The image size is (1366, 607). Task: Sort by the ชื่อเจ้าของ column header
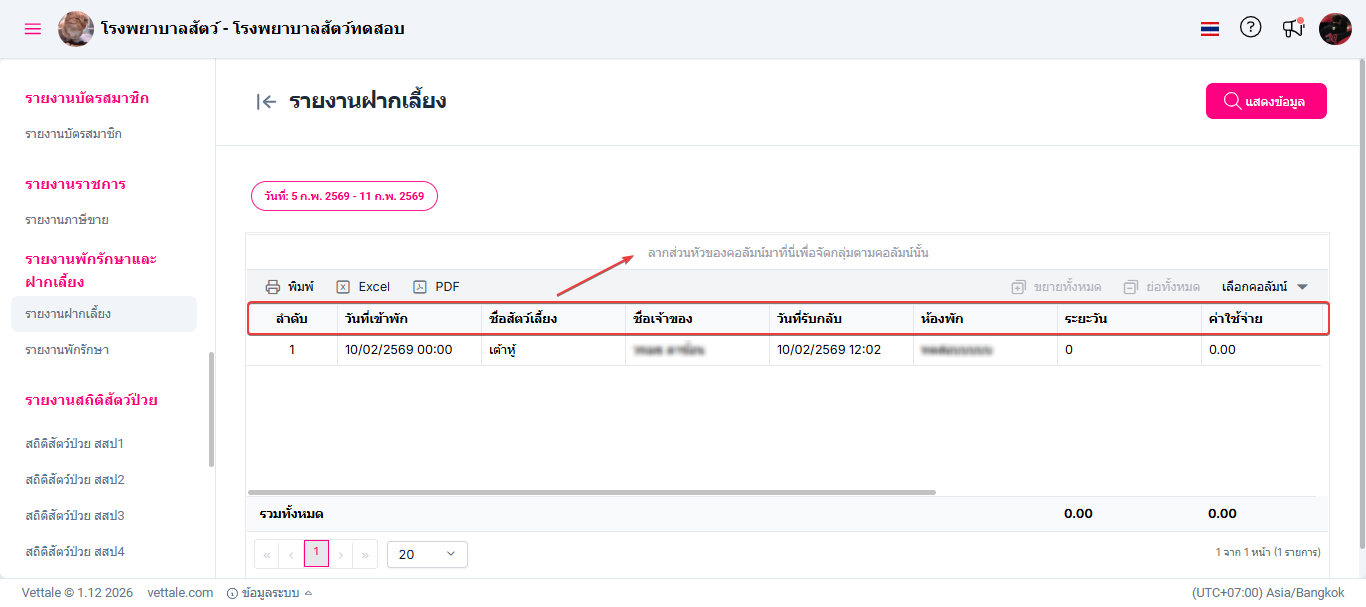pyautogui.click(x=697, y=319)
